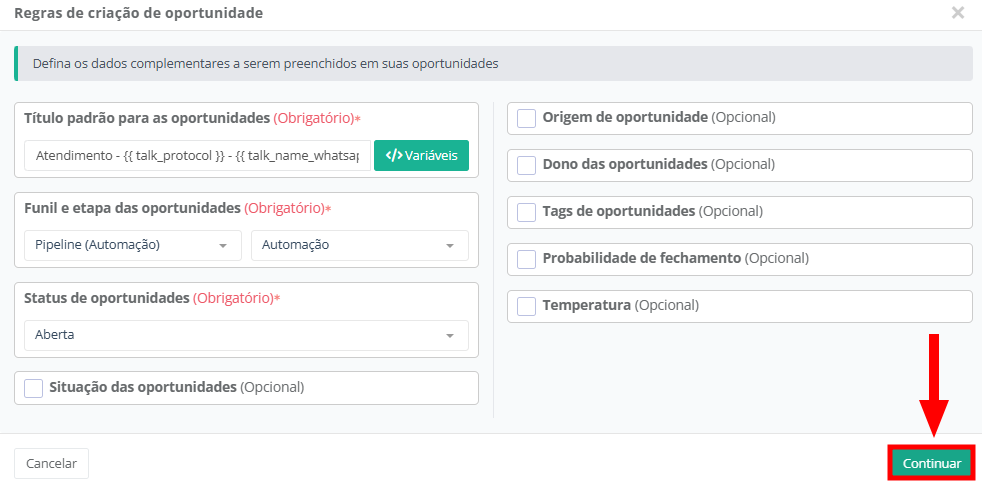Check the Origem de oportunidade option
Image resolution: width=982 pixels, height=486 pixels.
527,118
